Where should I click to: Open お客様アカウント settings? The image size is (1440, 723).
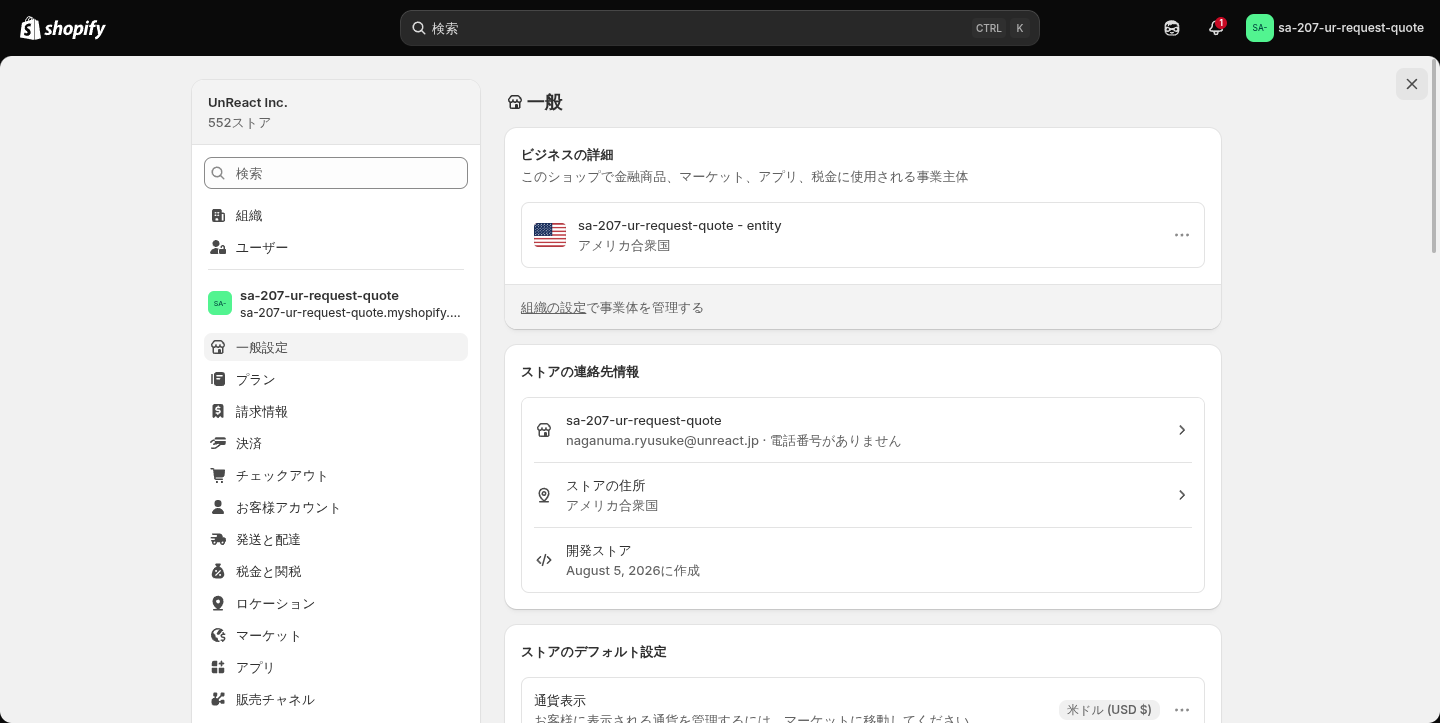336,507
